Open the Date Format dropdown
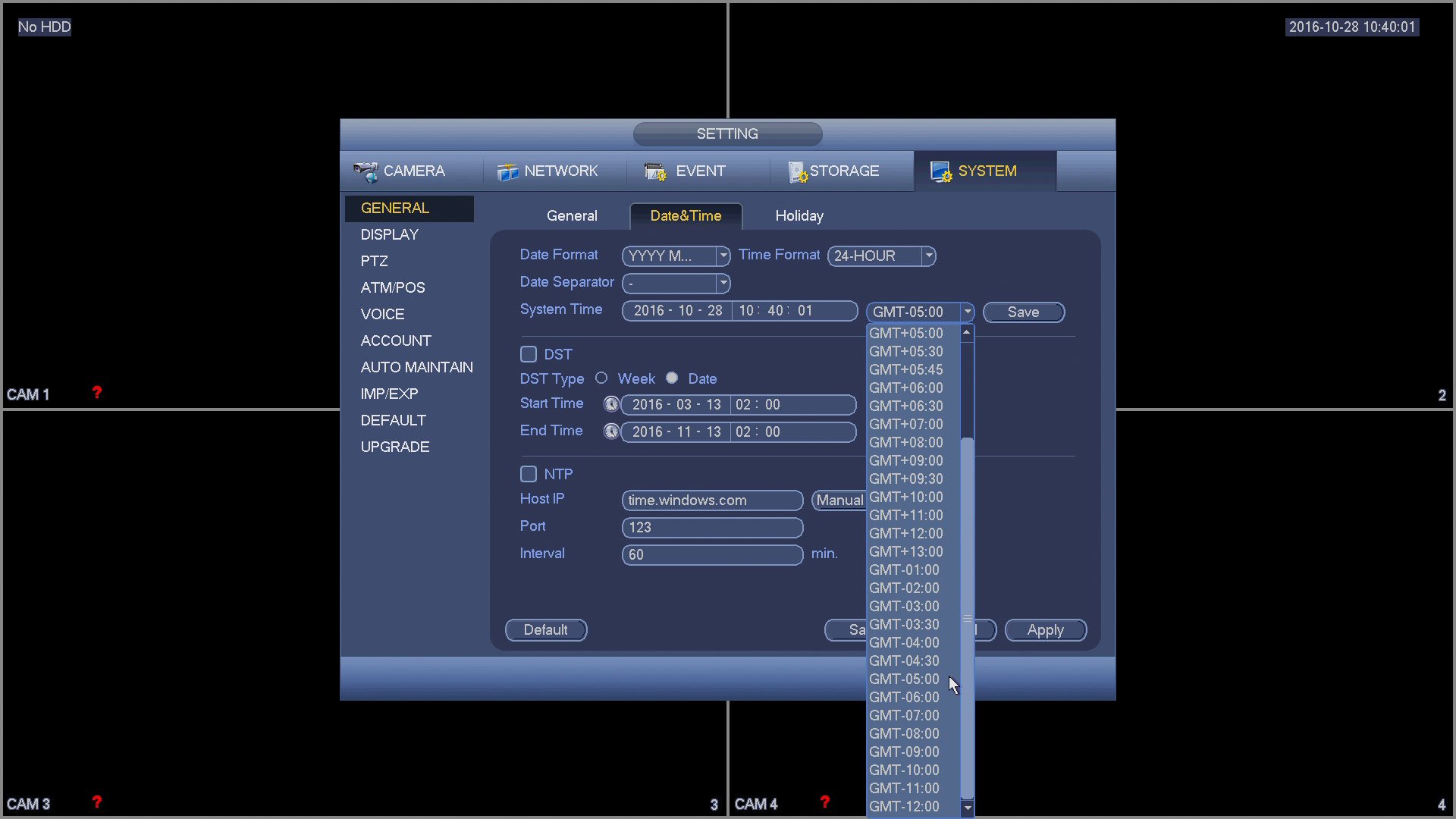Viewport: 1456px width, 819px height. [x=723, y=256]
